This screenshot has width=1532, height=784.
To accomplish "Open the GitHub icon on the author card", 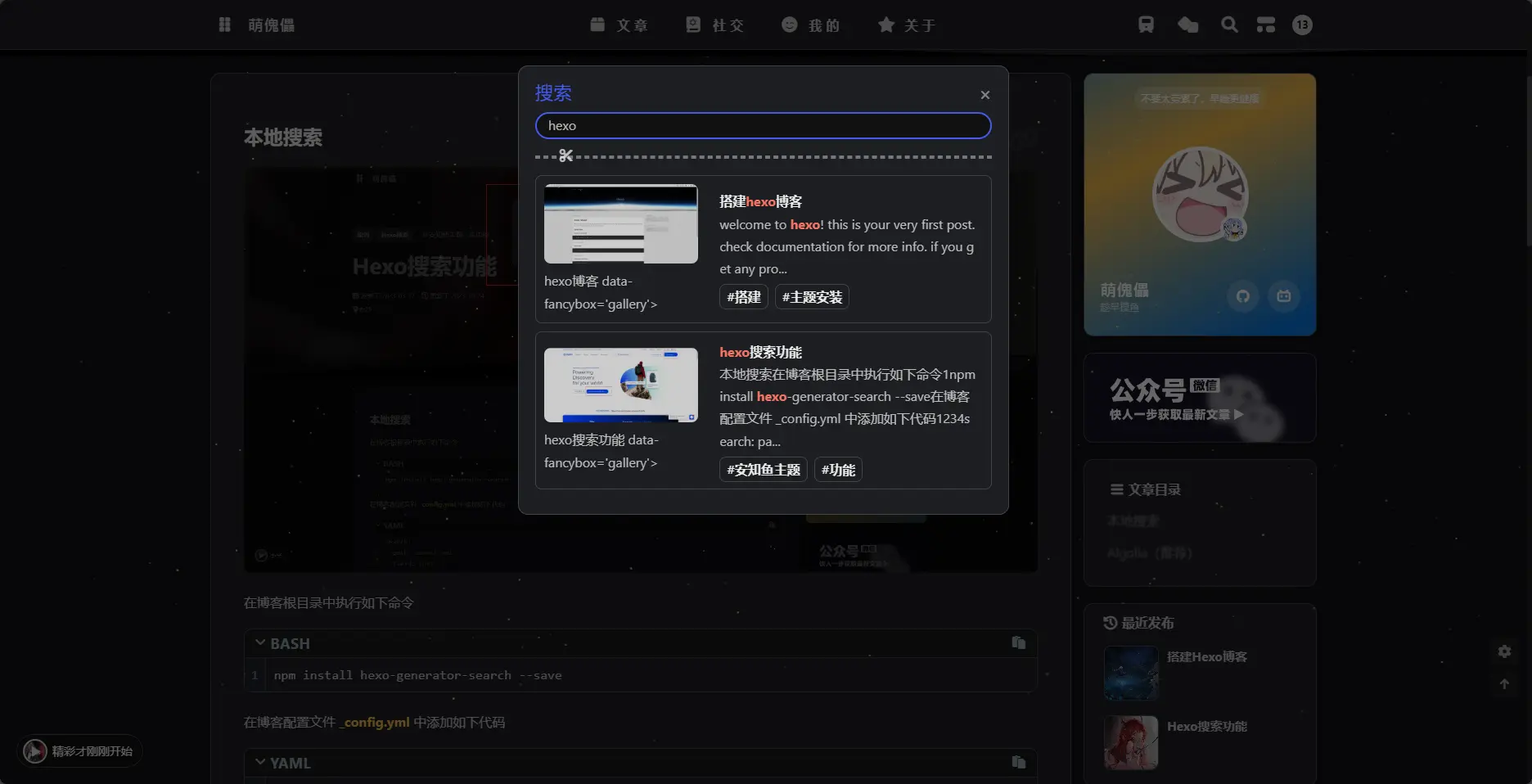I will coord(1243,296).
